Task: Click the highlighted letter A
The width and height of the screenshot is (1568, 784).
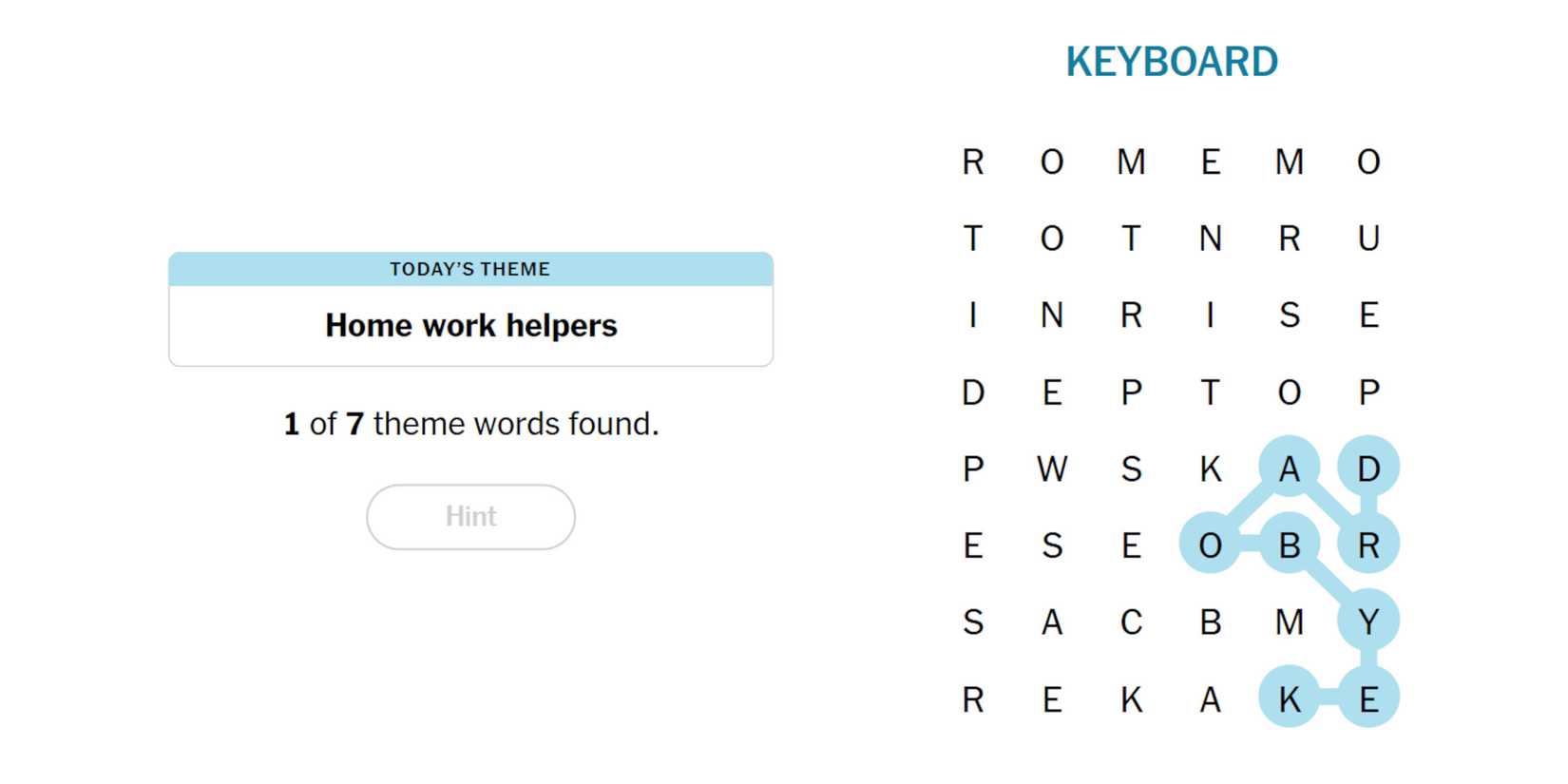Action: (x=1289, y=468)
